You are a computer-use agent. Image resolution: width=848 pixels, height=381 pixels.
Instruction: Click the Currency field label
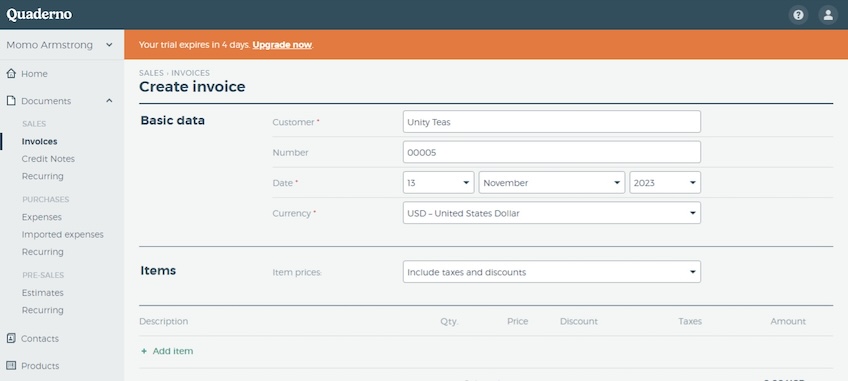coord(292,213)
